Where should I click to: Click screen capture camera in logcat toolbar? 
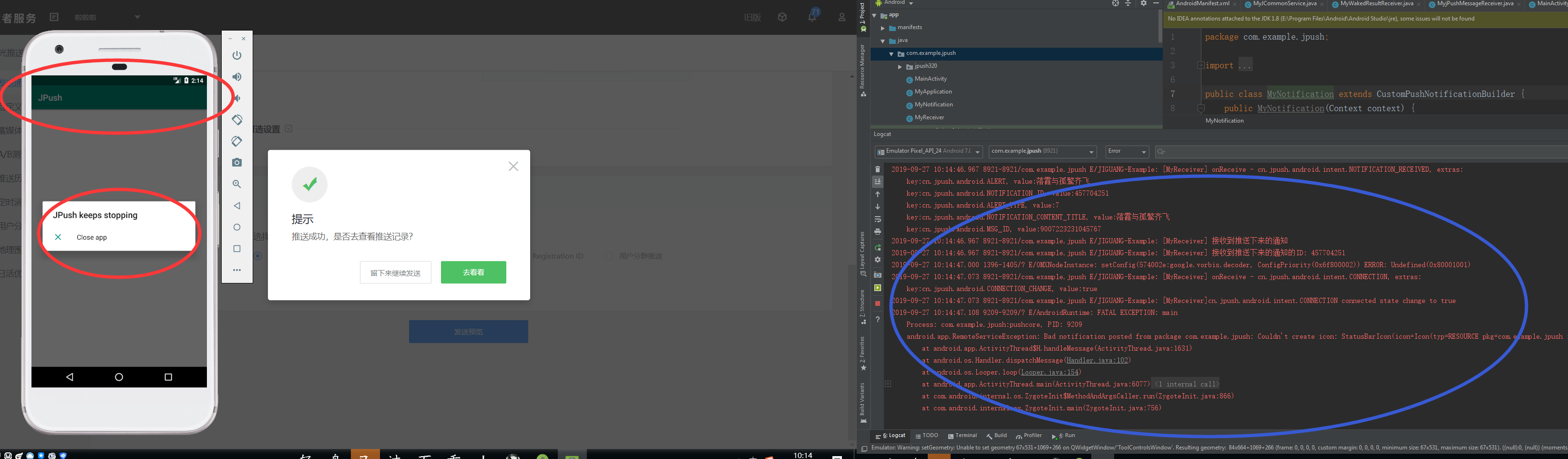click(877, 275)
